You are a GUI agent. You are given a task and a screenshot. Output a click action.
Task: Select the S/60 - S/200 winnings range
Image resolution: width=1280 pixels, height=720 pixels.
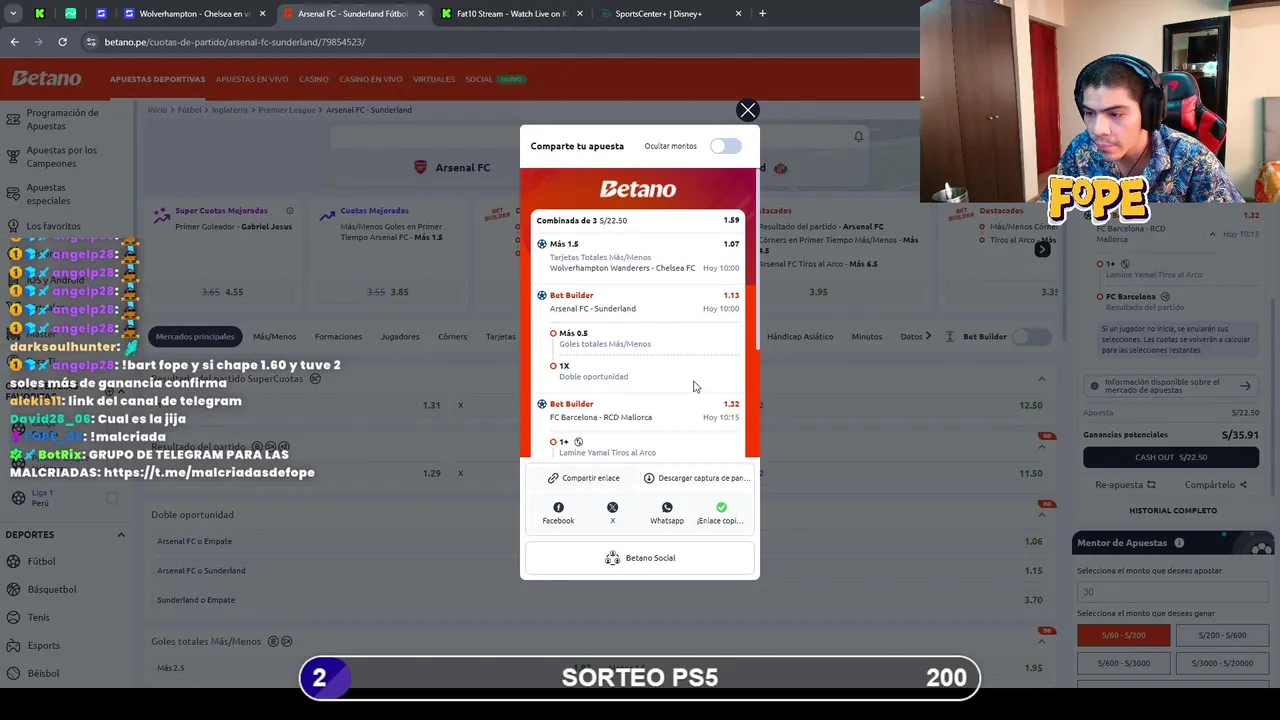click(x=1124, y=635)
